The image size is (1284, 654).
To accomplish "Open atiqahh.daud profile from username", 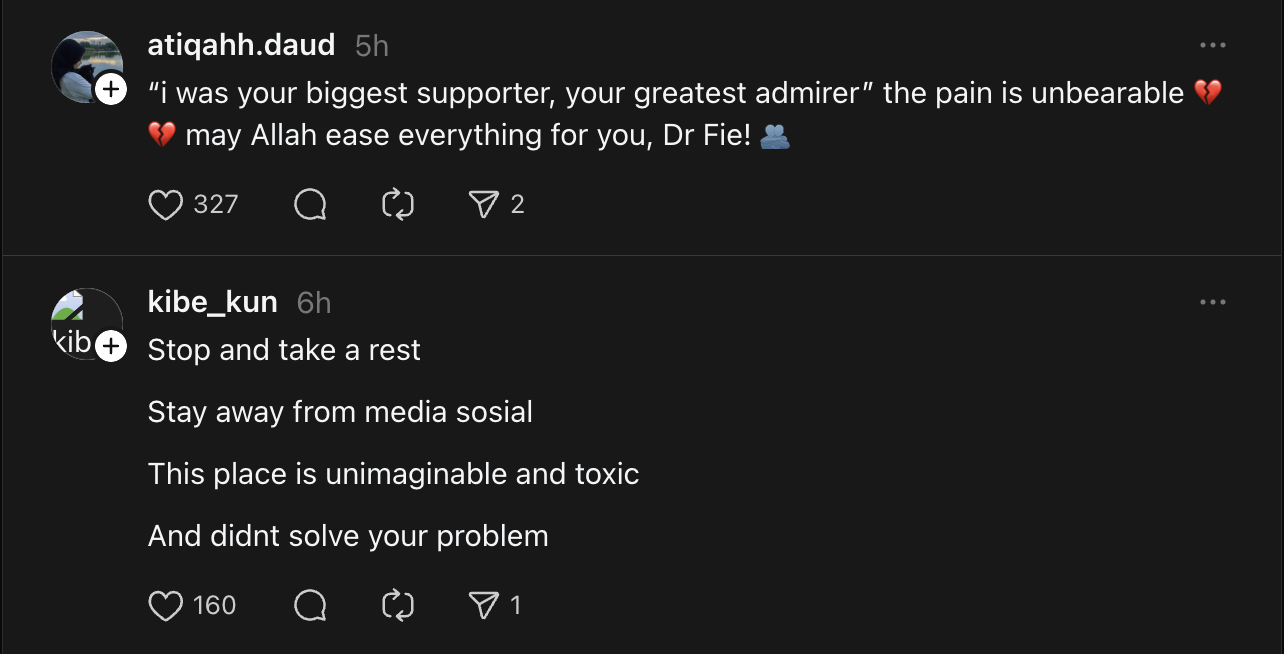I will point(241,45).
